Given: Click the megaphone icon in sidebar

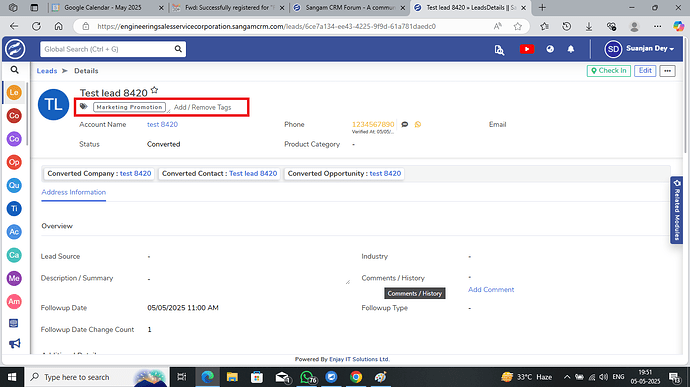Looking at the screenshot, I should click(15, 343).
